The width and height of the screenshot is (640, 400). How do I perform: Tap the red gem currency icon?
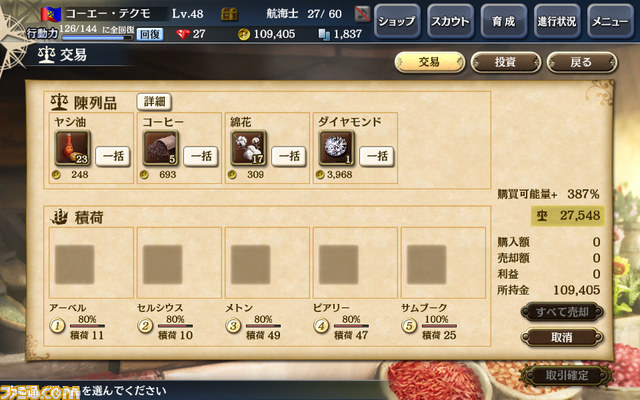point(183,34)
